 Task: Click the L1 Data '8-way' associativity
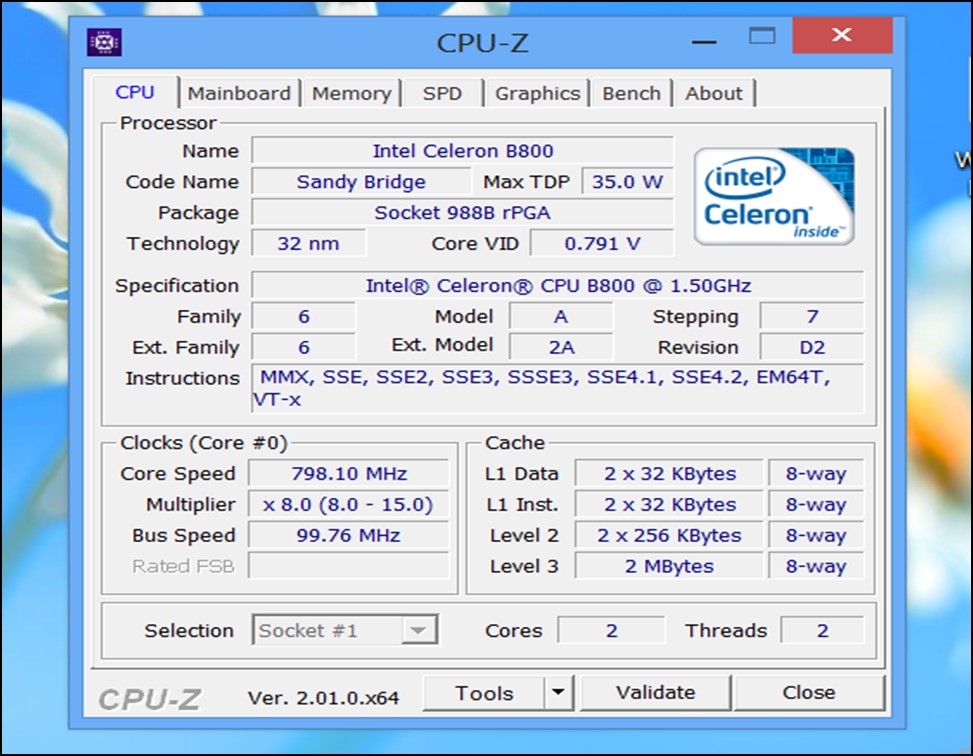(816, 474)
